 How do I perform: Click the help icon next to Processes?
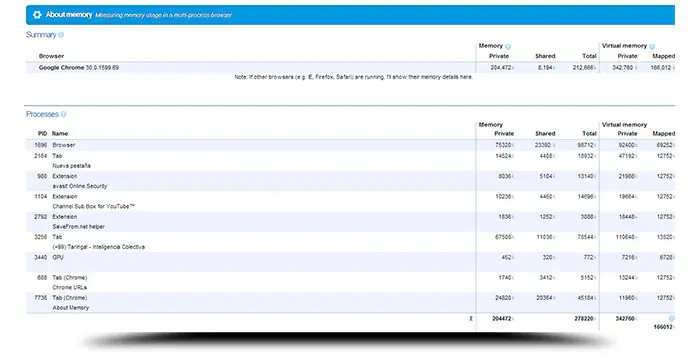point(63,114)
